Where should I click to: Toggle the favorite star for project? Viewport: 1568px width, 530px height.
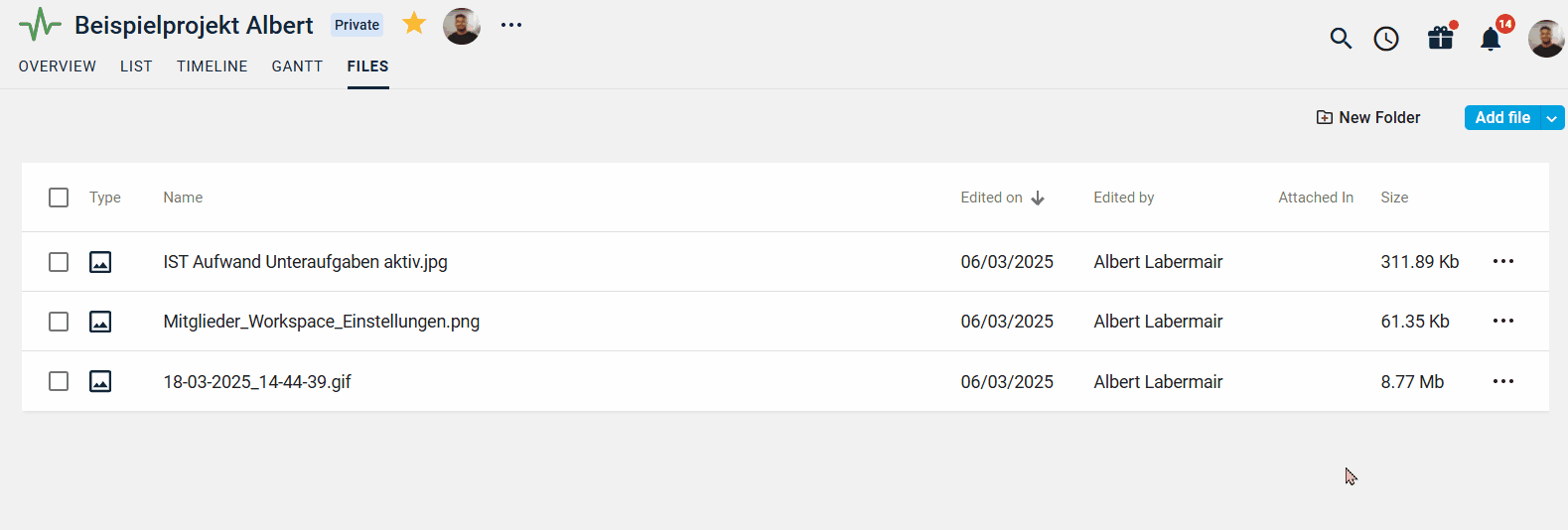click(x=414, y=24)
